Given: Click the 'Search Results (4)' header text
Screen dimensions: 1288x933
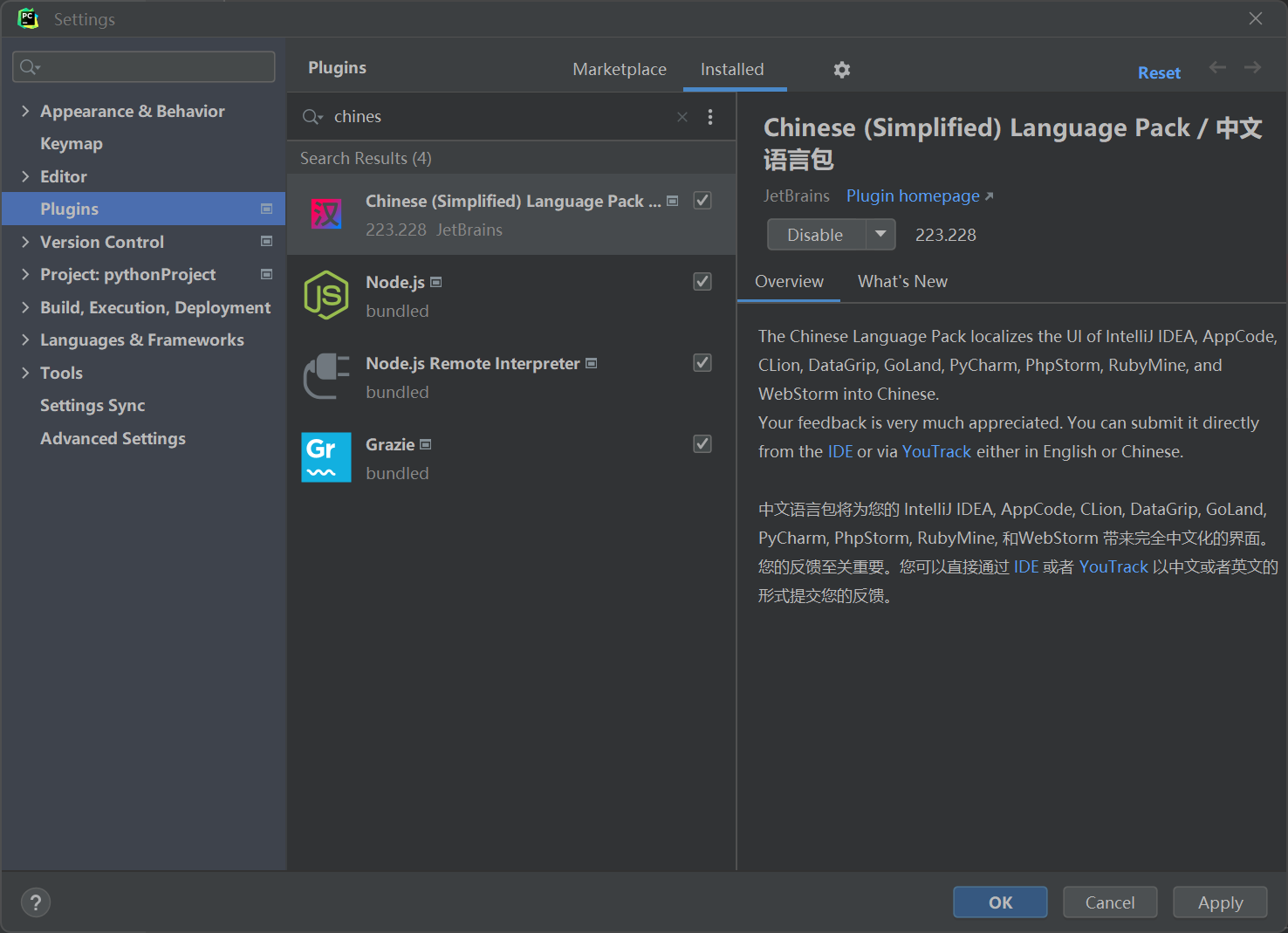Looking at the screenshot, I should pyautogui.click(x=366, y=158).
